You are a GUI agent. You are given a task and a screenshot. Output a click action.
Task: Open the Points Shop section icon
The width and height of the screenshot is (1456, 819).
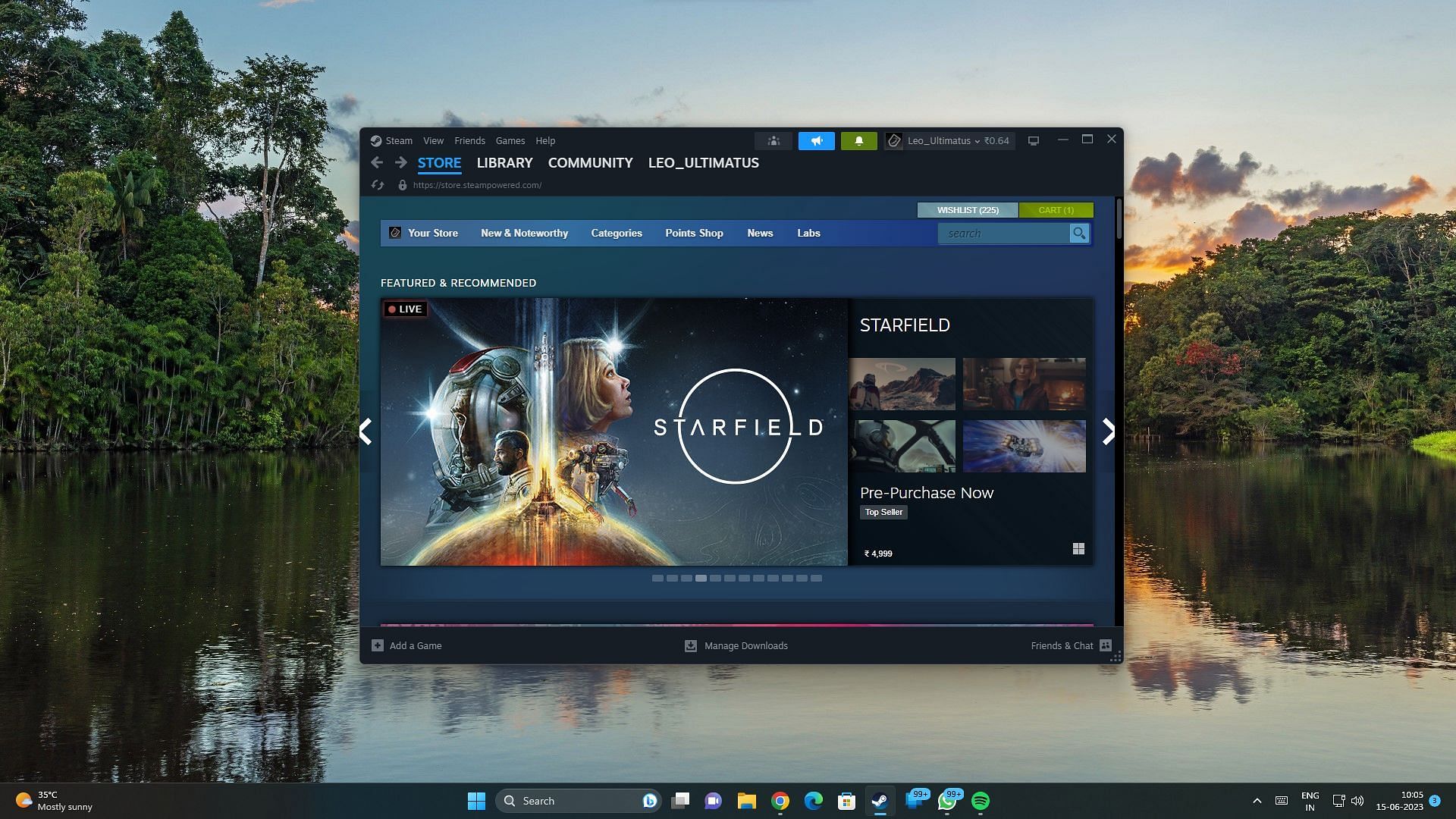(x=695, y=233)
